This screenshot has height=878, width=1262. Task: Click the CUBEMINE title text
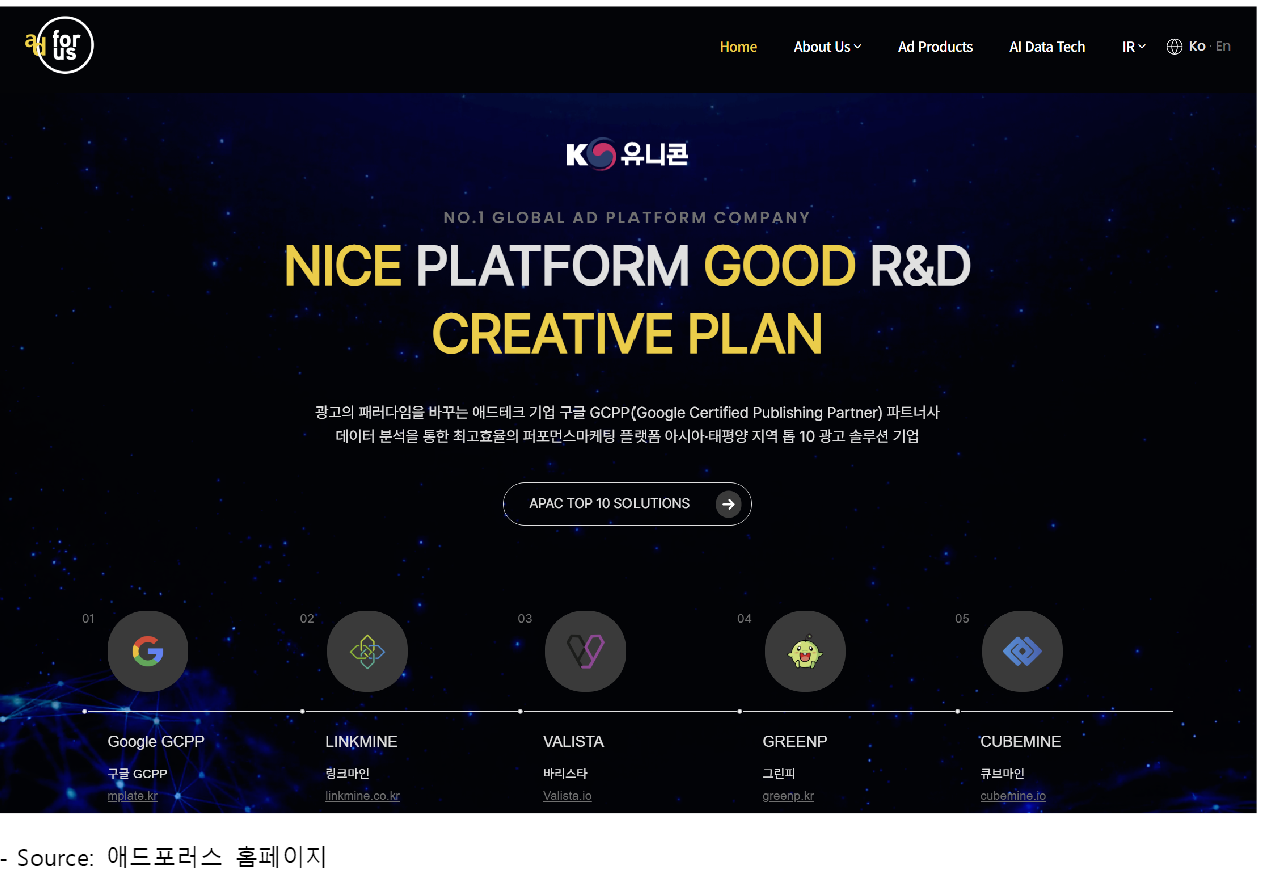(1021, 742)
